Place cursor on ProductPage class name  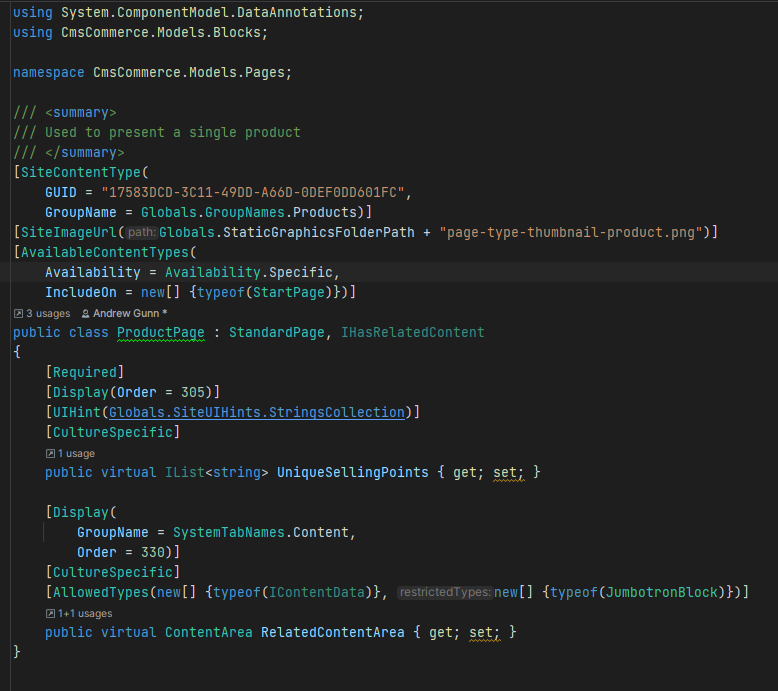(x=160, y=332)
